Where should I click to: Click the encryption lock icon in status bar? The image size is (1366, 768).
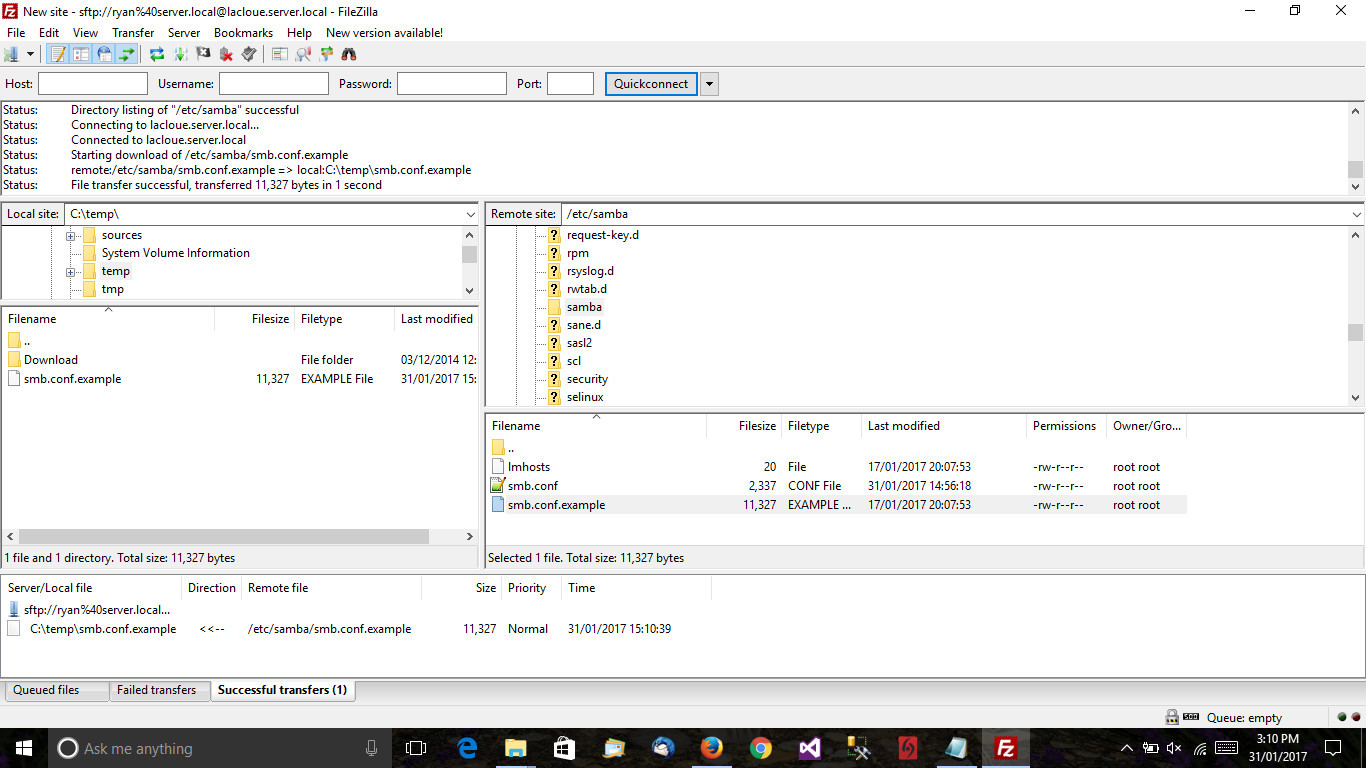tap(1171, 717)
